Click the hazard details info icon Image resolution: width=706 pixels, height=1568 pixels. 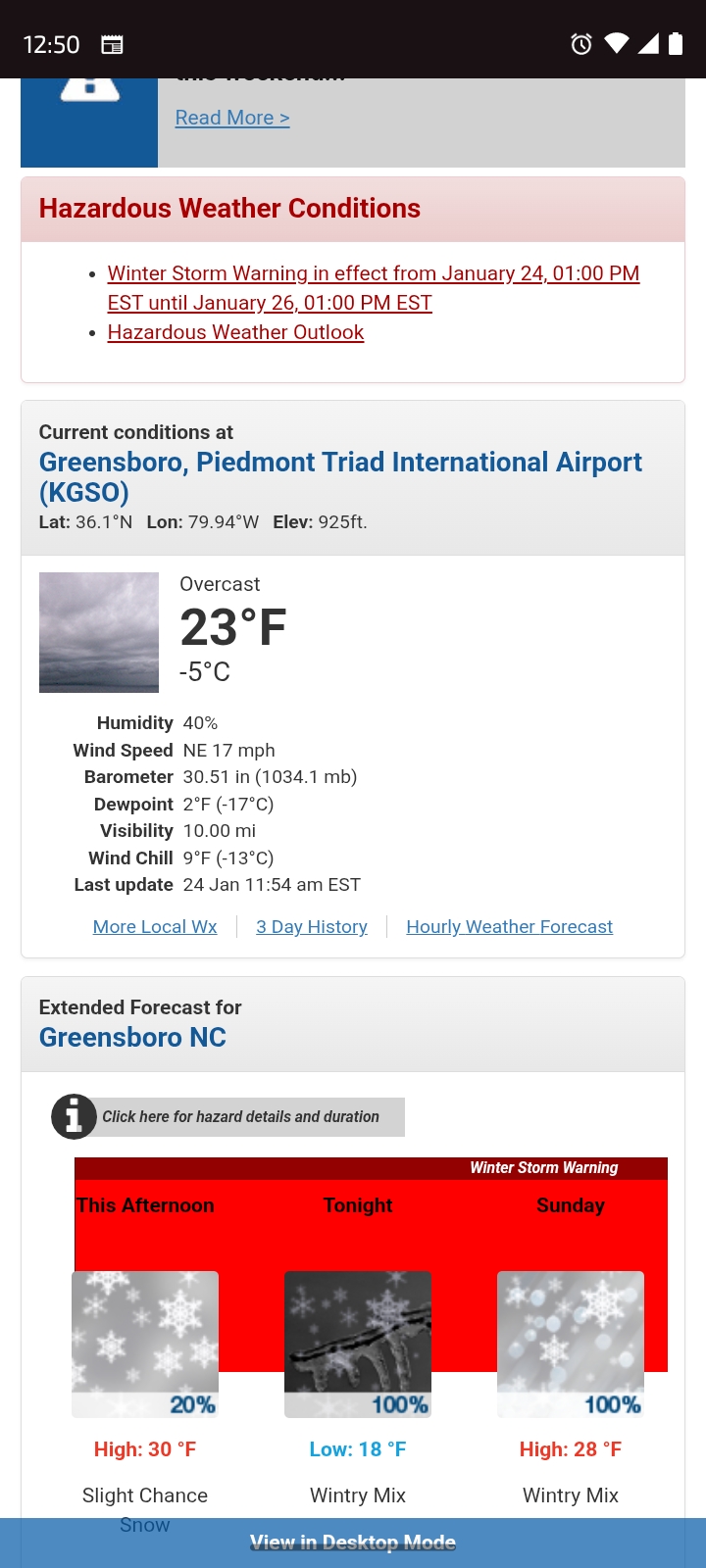point(74,1116)
